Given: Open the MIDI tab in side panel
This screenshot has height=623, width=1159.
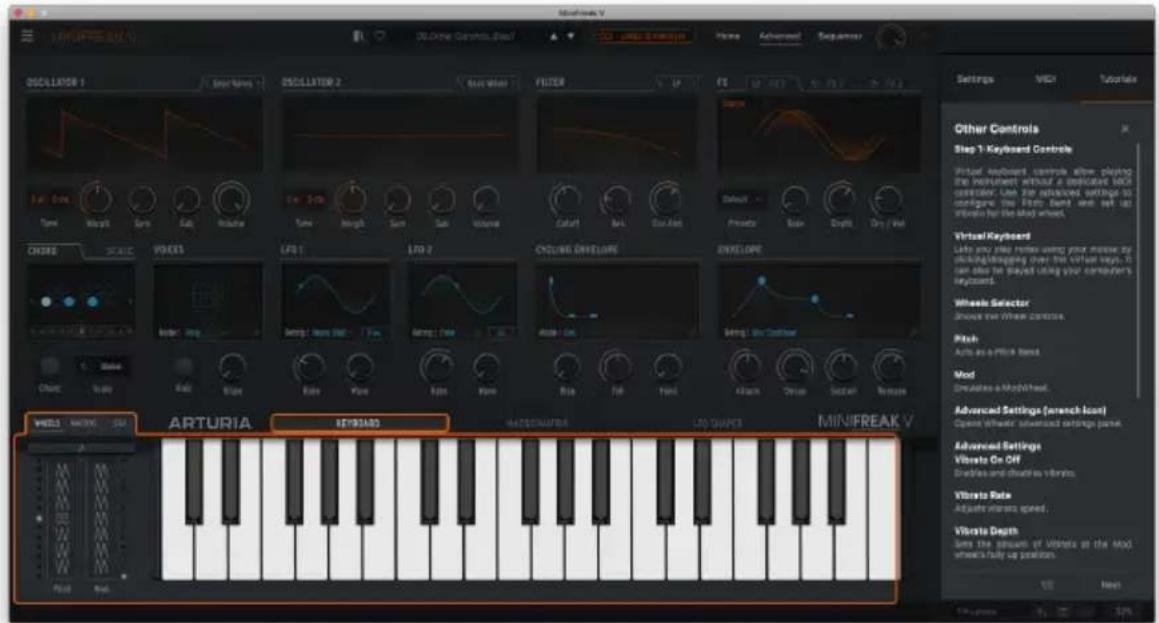Looking at the screenshot, I should [x=1045, y=79].
